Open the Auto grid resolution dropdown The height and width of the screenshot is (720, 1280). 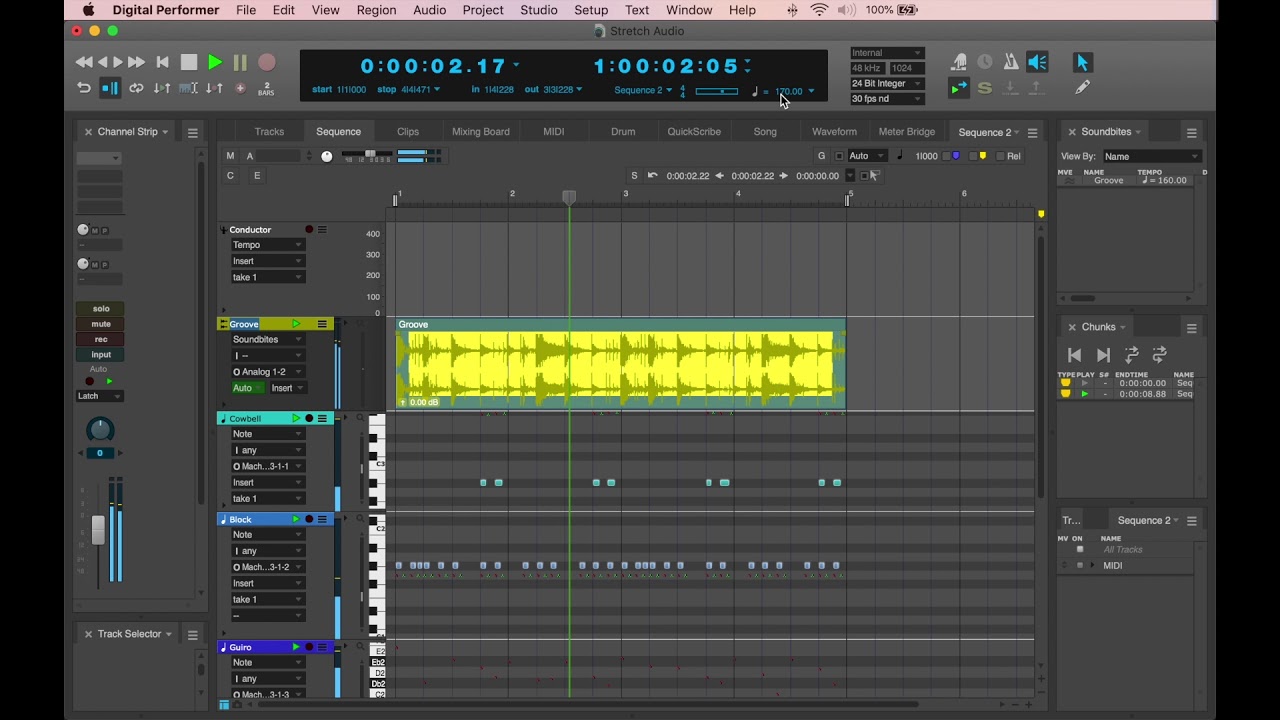[x=867, y=156]
